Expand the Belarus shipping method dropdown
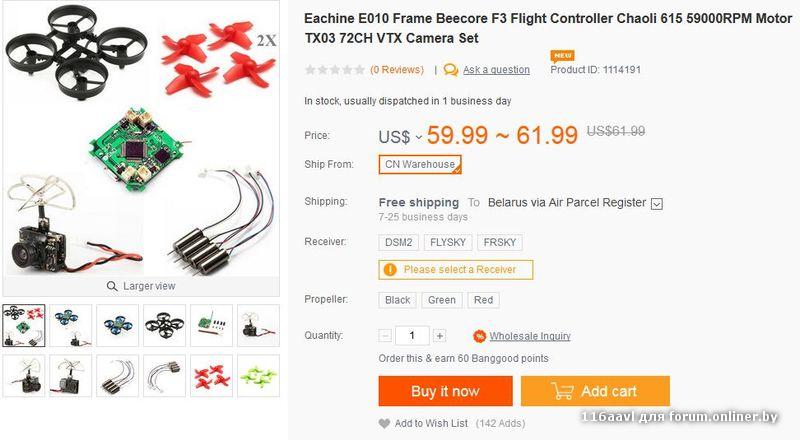The width and height of the screenshot is (800, 440). pos(657,204)
